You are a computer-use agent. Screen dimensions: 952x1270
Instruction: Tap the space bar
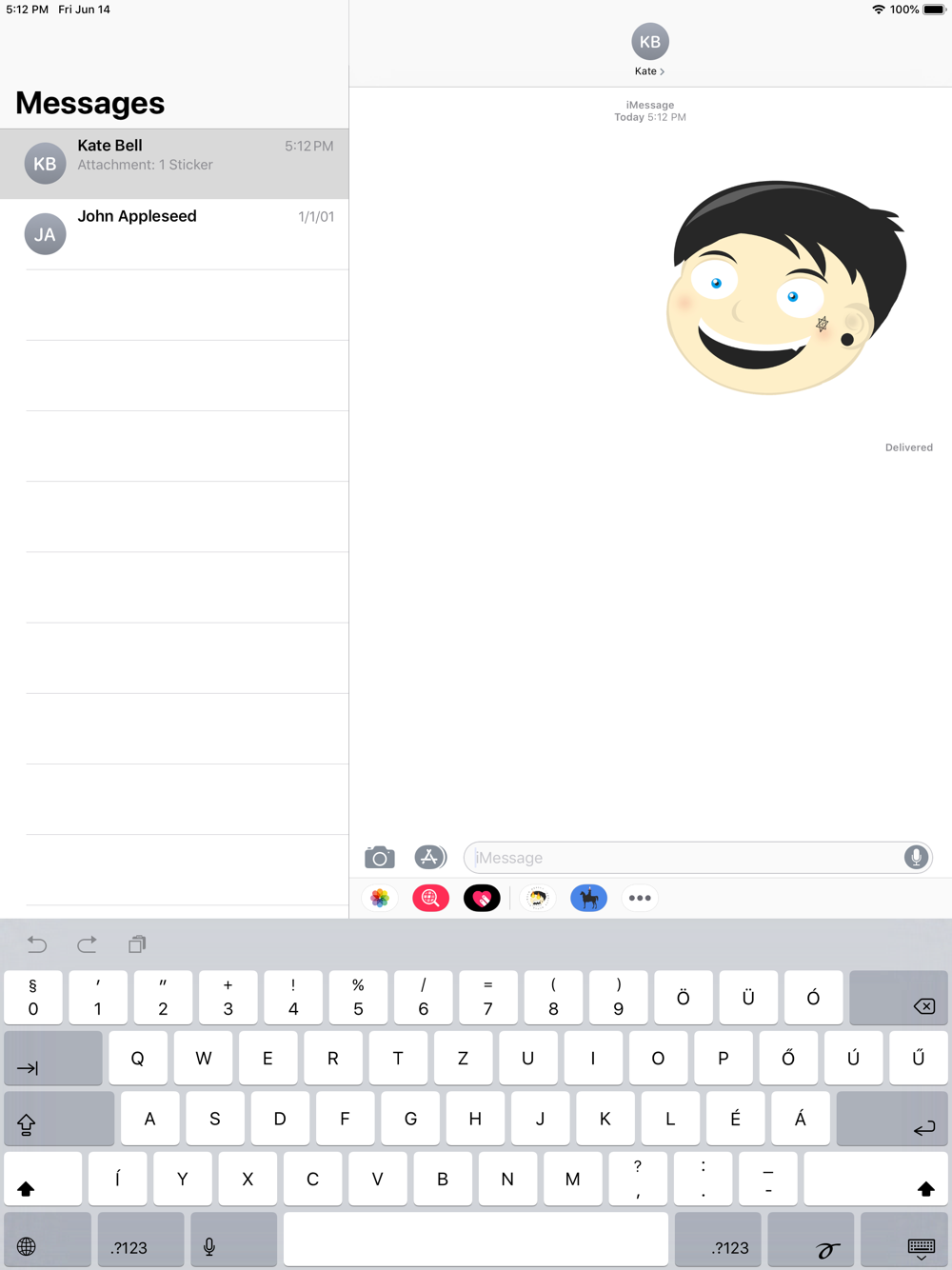(x=476, y=1240)
